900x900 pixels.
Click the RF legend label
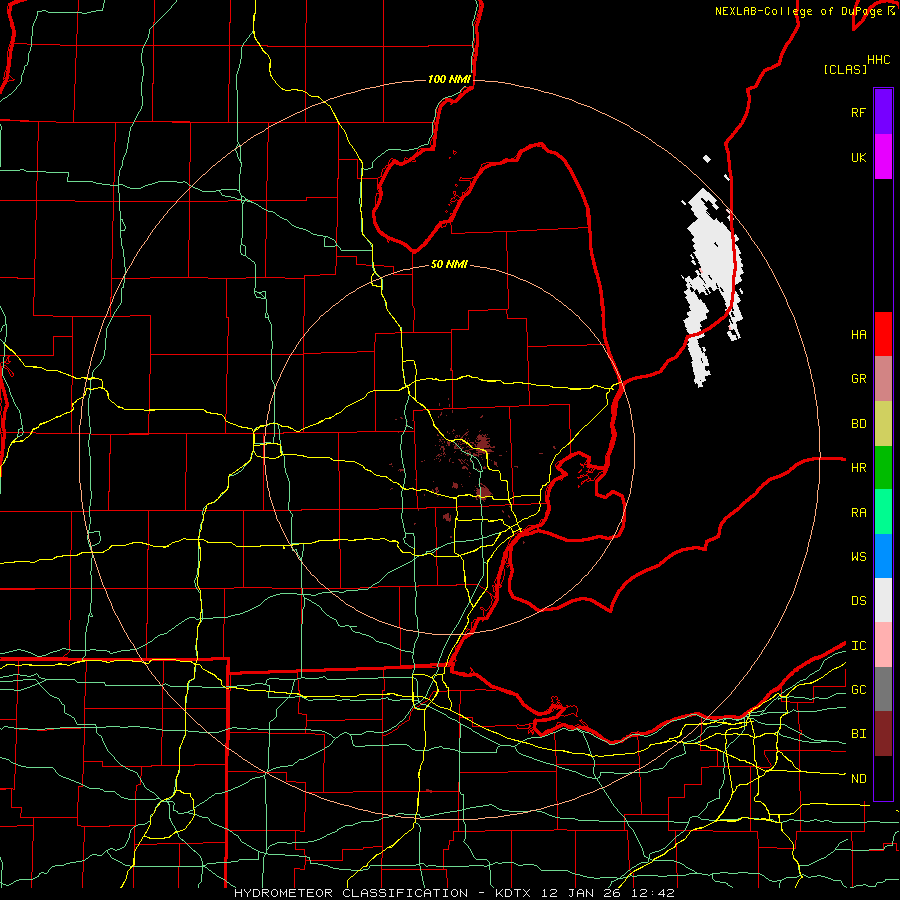(858, 112)
